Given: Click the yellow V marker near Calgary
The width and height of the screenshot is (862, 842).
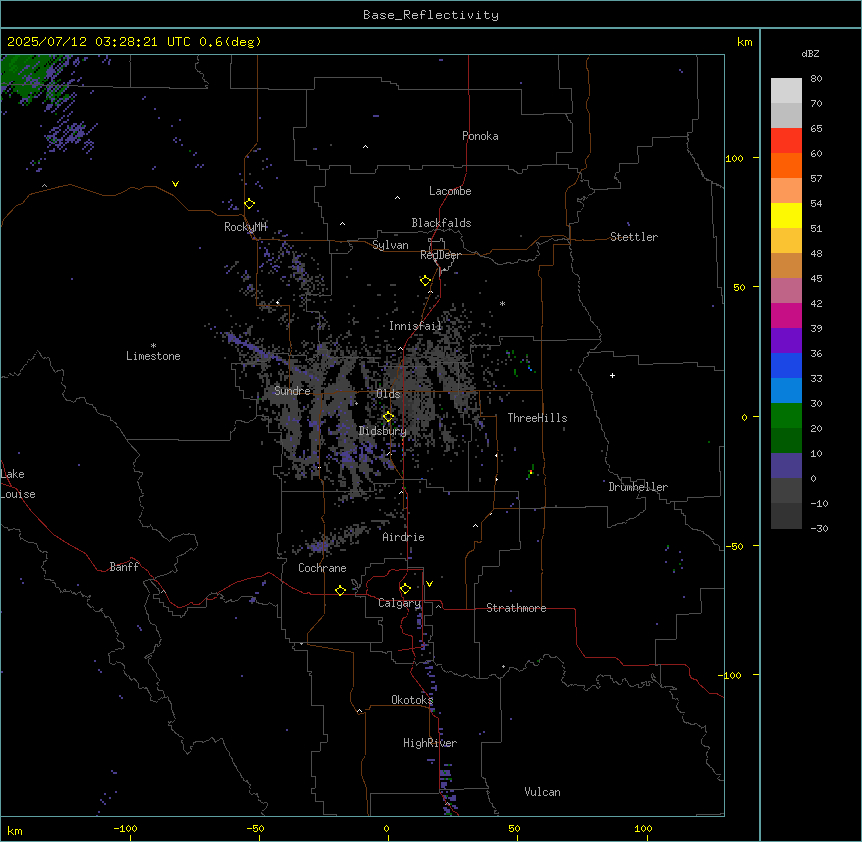Looking at the screenshot, I should click(x=429, y=584).
